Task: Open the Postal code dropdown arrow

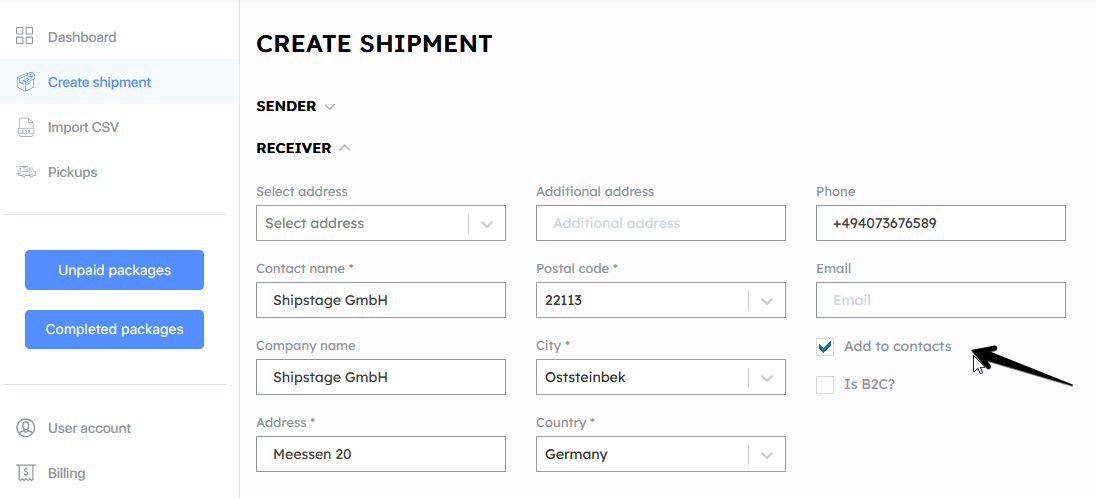Action: pyautogui.click(x=767, y=301)
